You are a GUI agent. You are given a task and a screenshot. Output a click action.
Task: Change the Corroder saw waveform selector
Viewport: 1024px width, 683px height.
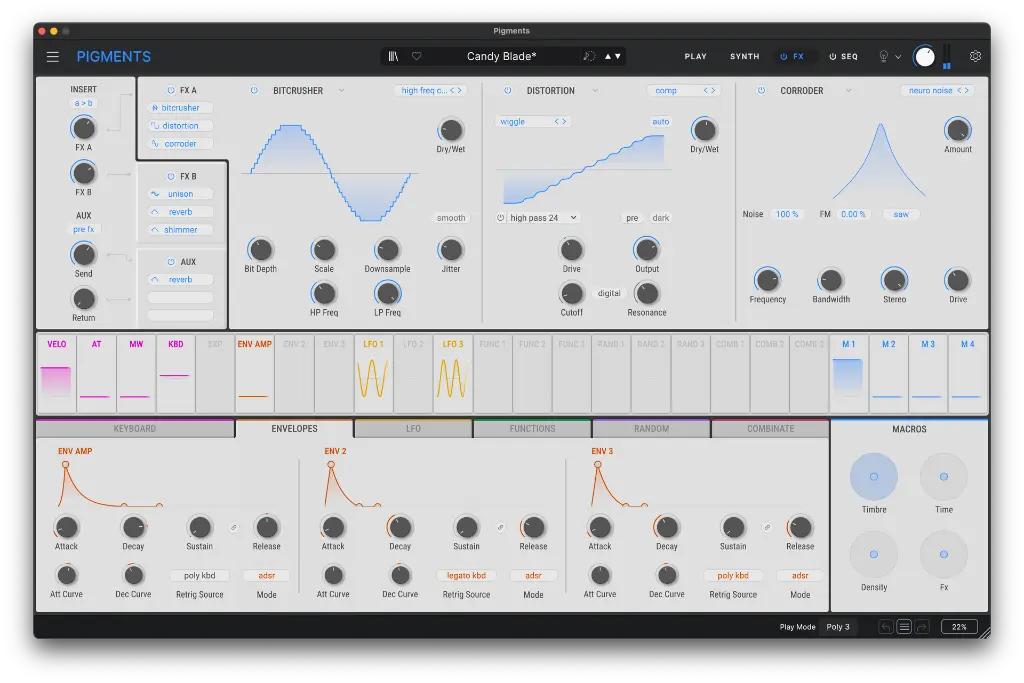(x=901, y=214)
